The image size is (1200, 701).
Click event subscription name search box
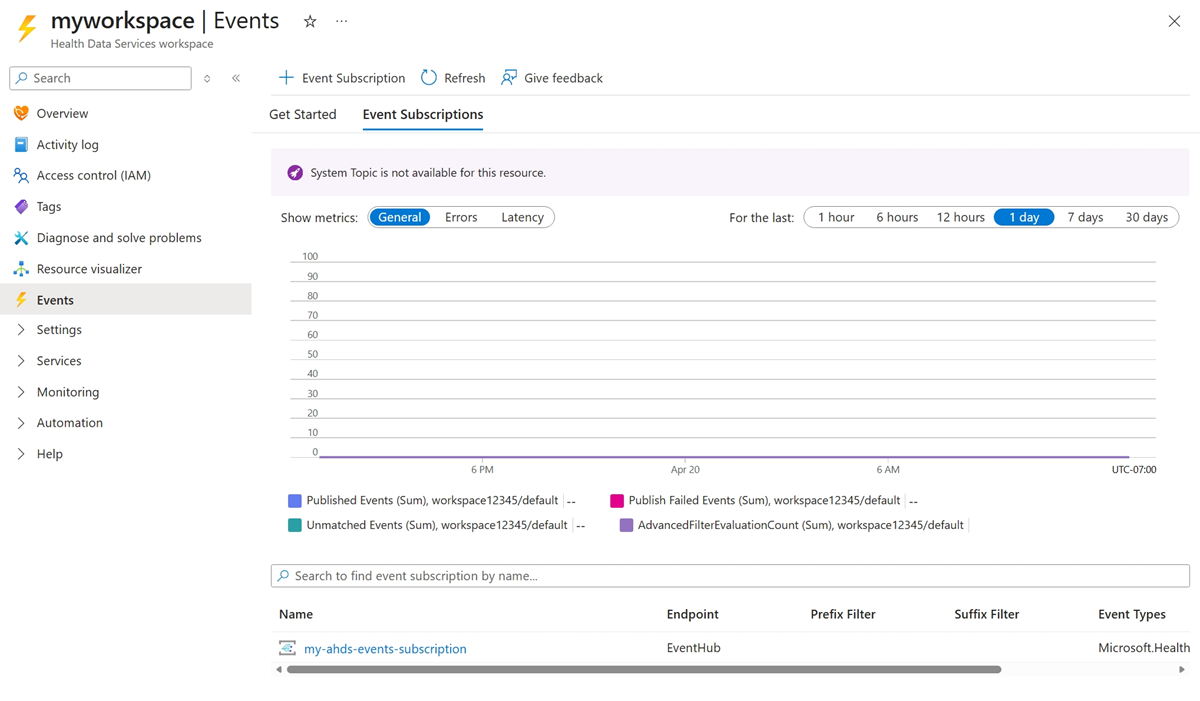tap(730, 576)
